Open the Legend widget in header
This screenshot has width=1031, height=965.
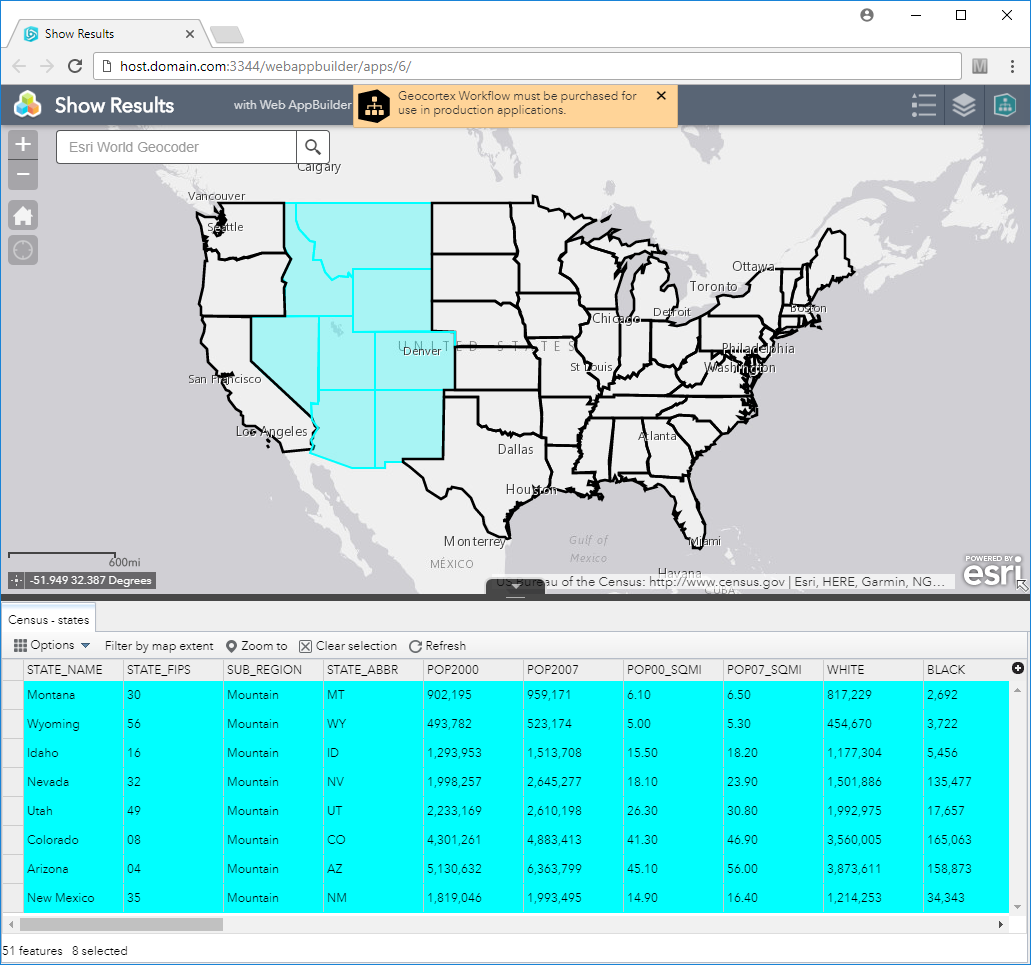coord(924,105)
